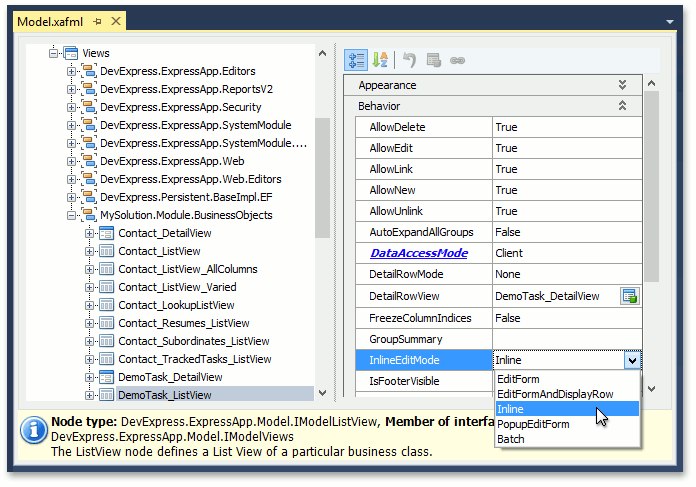Image resolution: width=696 pixels, height=487 pixels.
Task: Click the property grid vertical scrollbar thumb
Action: point(651,186)
